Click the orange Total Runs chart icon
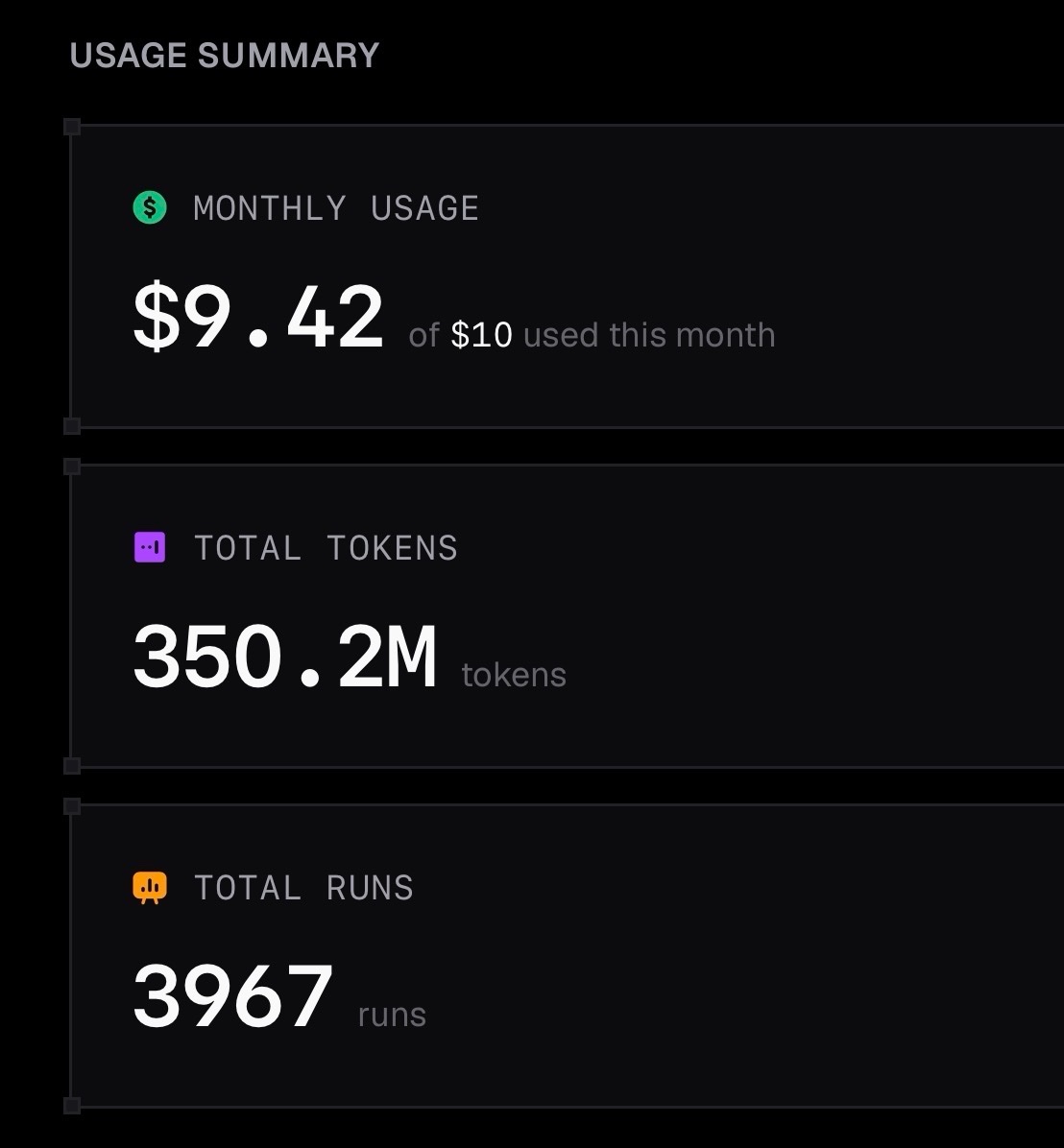The width and height of the screenshot is (1064, 1148). click(x=150, y=887)
